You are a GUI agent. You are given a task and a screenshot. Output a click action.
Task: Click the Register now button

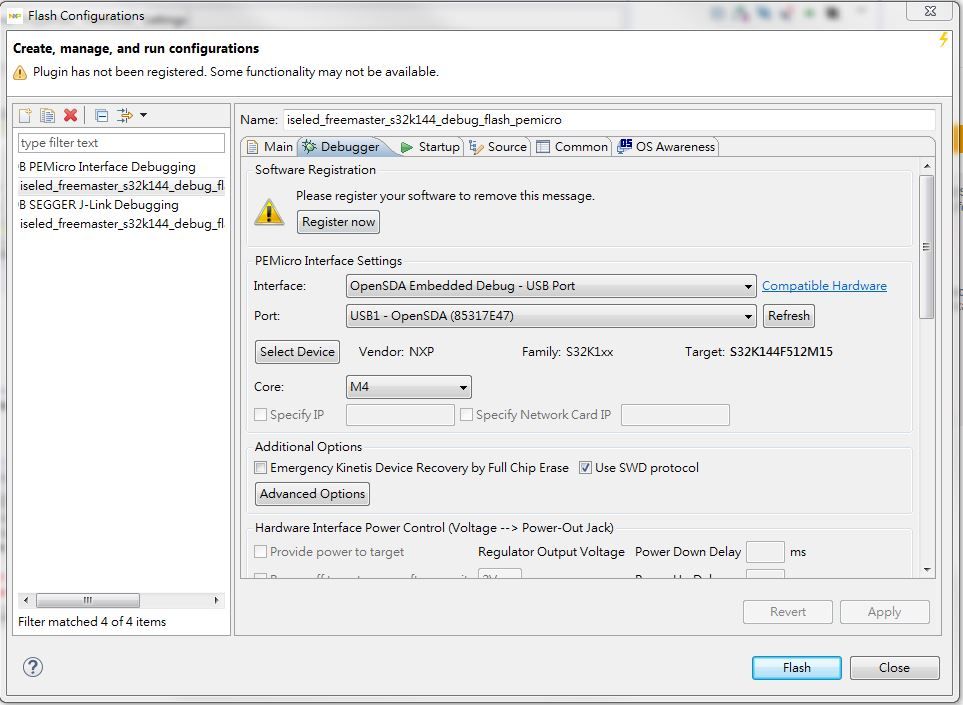point(338,222)
